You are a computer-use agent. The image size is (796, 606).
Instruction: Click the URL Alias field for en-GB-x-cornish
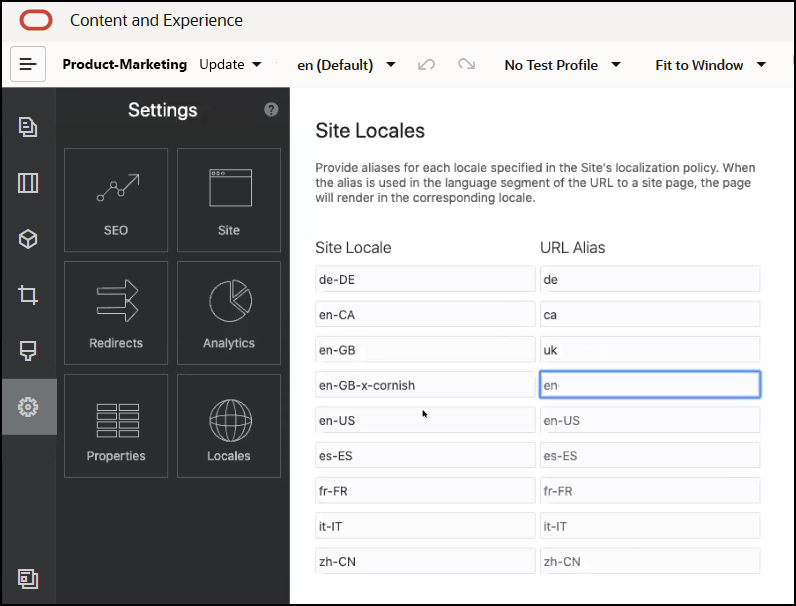pyautogui.click(x=650, y=385)
